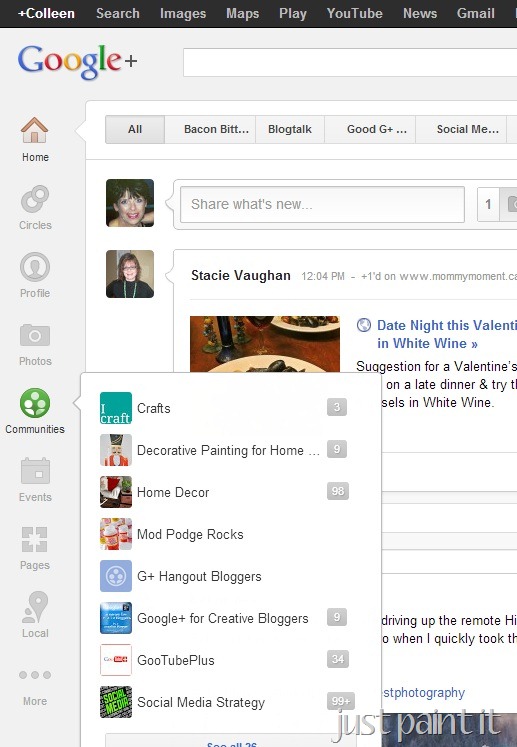Open the Communities sidebar icon

coord(35,403)
